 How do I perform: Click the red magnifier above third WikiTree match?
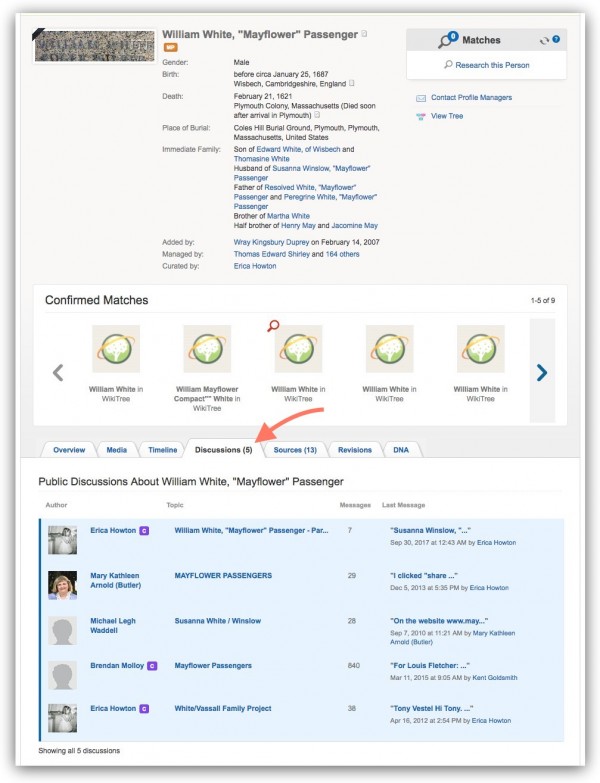pyautogui.click(x=273, y=326)
